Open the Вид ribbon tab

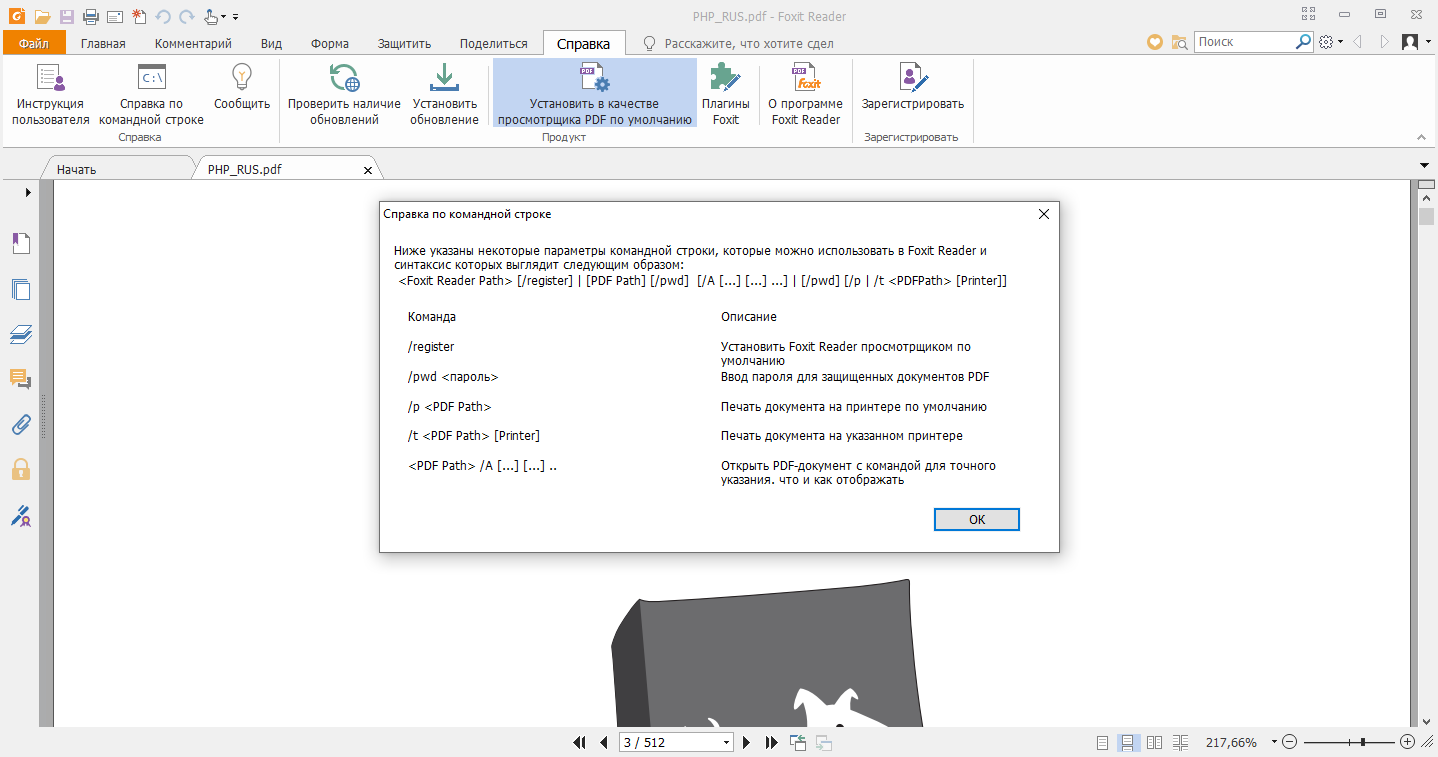click(x=271, y=43)
